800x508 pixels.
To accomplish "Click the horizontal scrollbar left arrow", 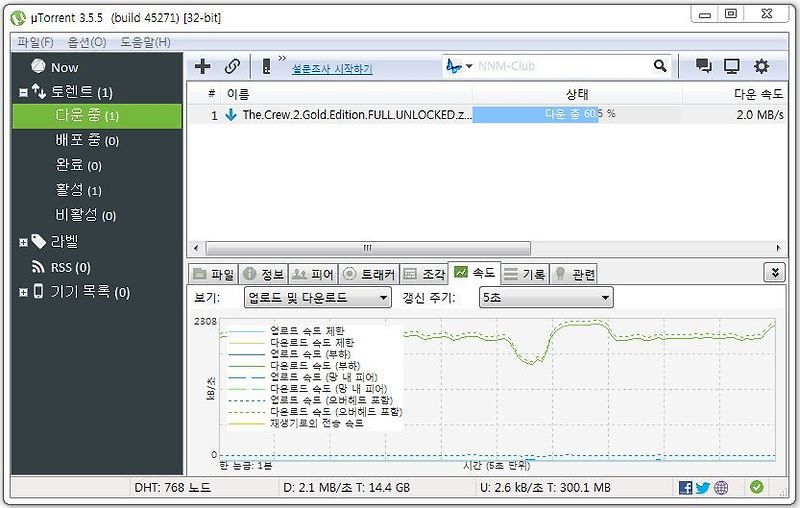I will (196, 248).
